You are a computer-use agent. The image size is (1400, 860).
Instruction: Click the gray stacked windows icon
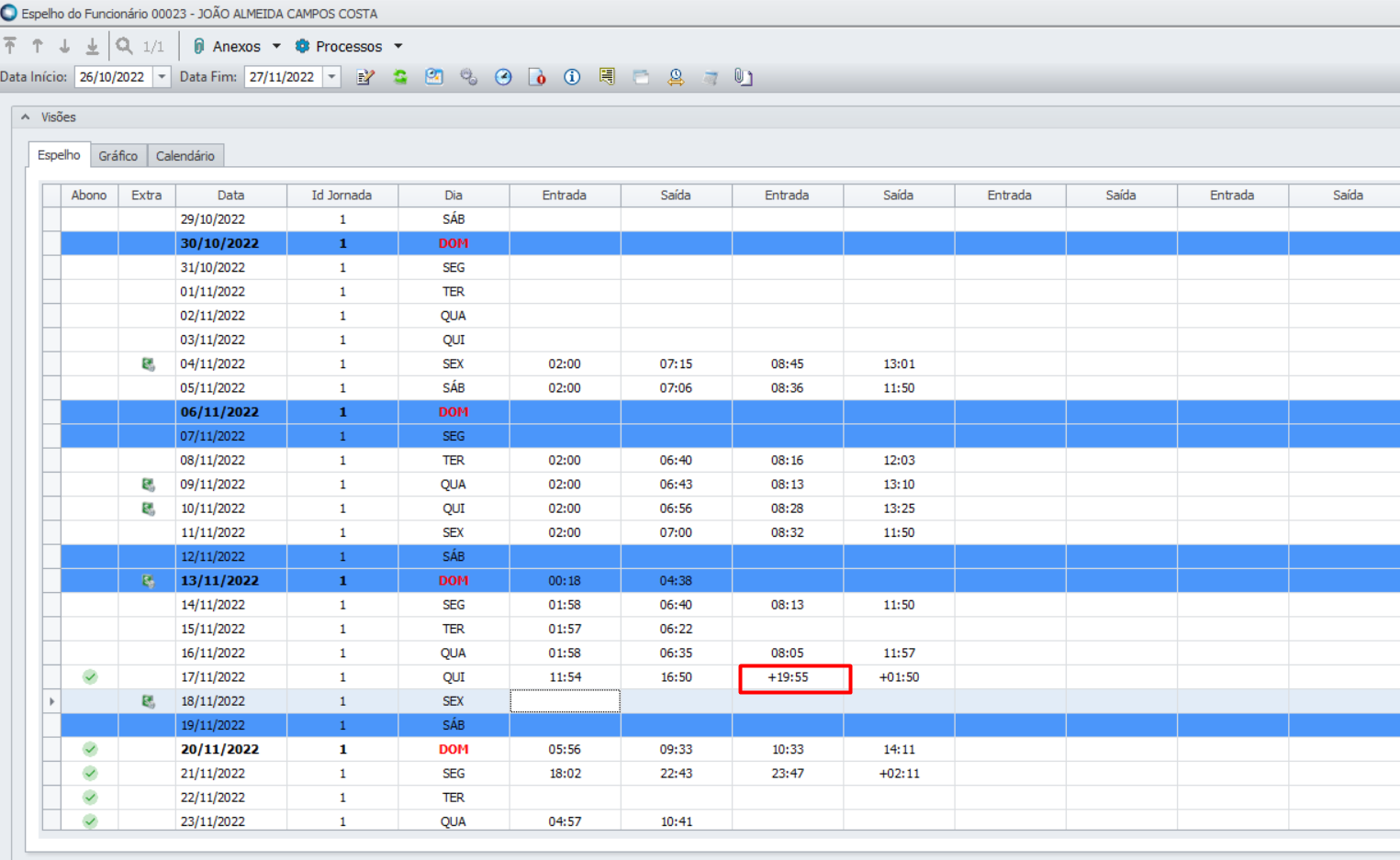click(x=641, y=77)
